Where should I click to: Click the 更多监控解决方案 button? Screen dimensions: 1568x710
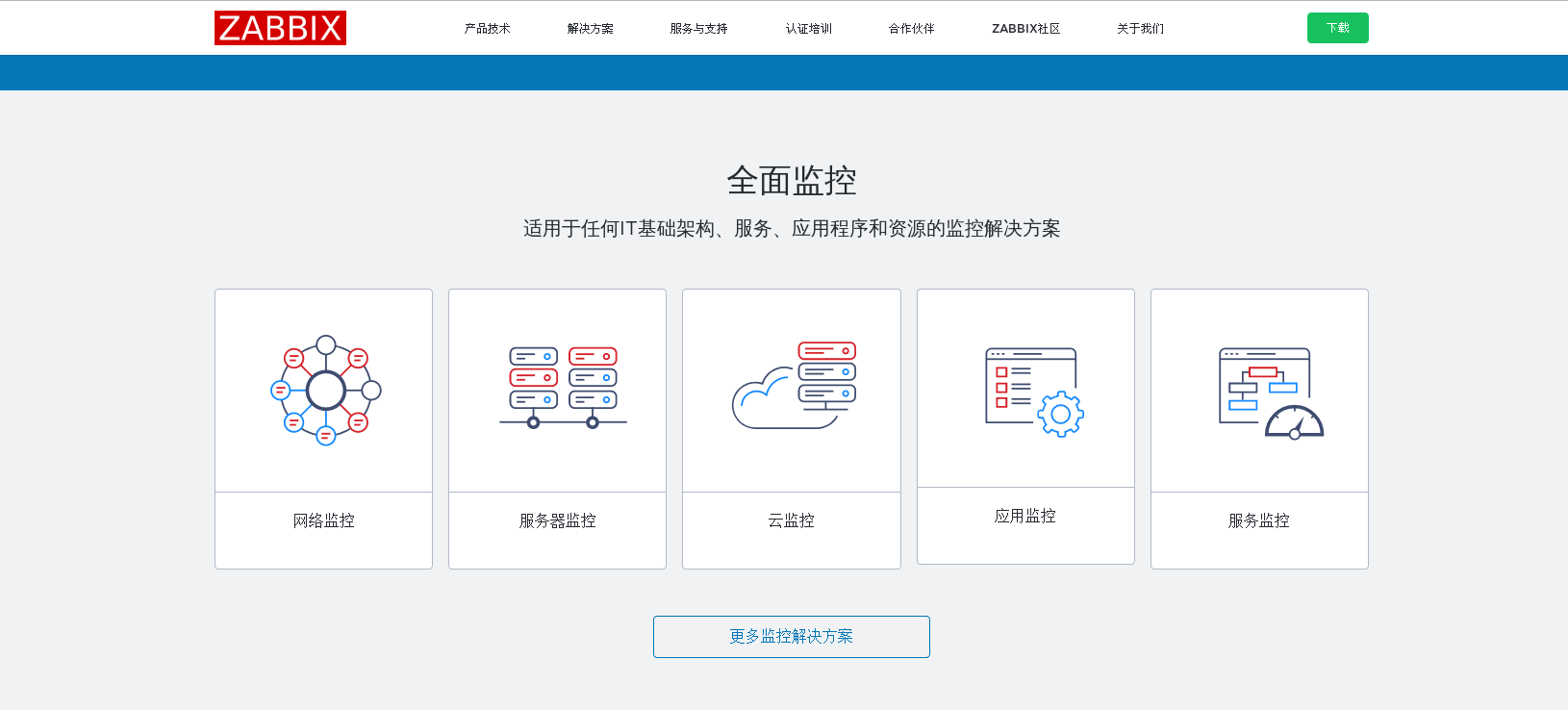pyautogui.click(x=792, y=637)
